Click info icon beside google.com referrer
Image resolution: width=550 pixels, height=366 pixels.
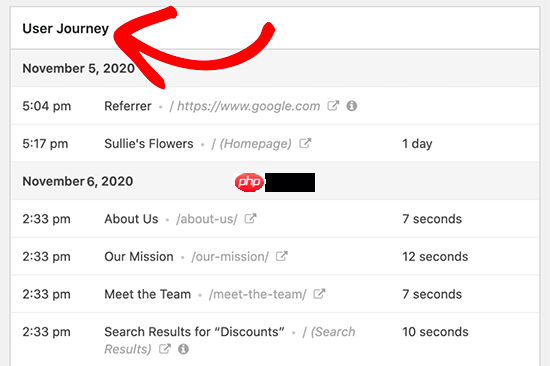pyautogui.click(x=352, y=106)
